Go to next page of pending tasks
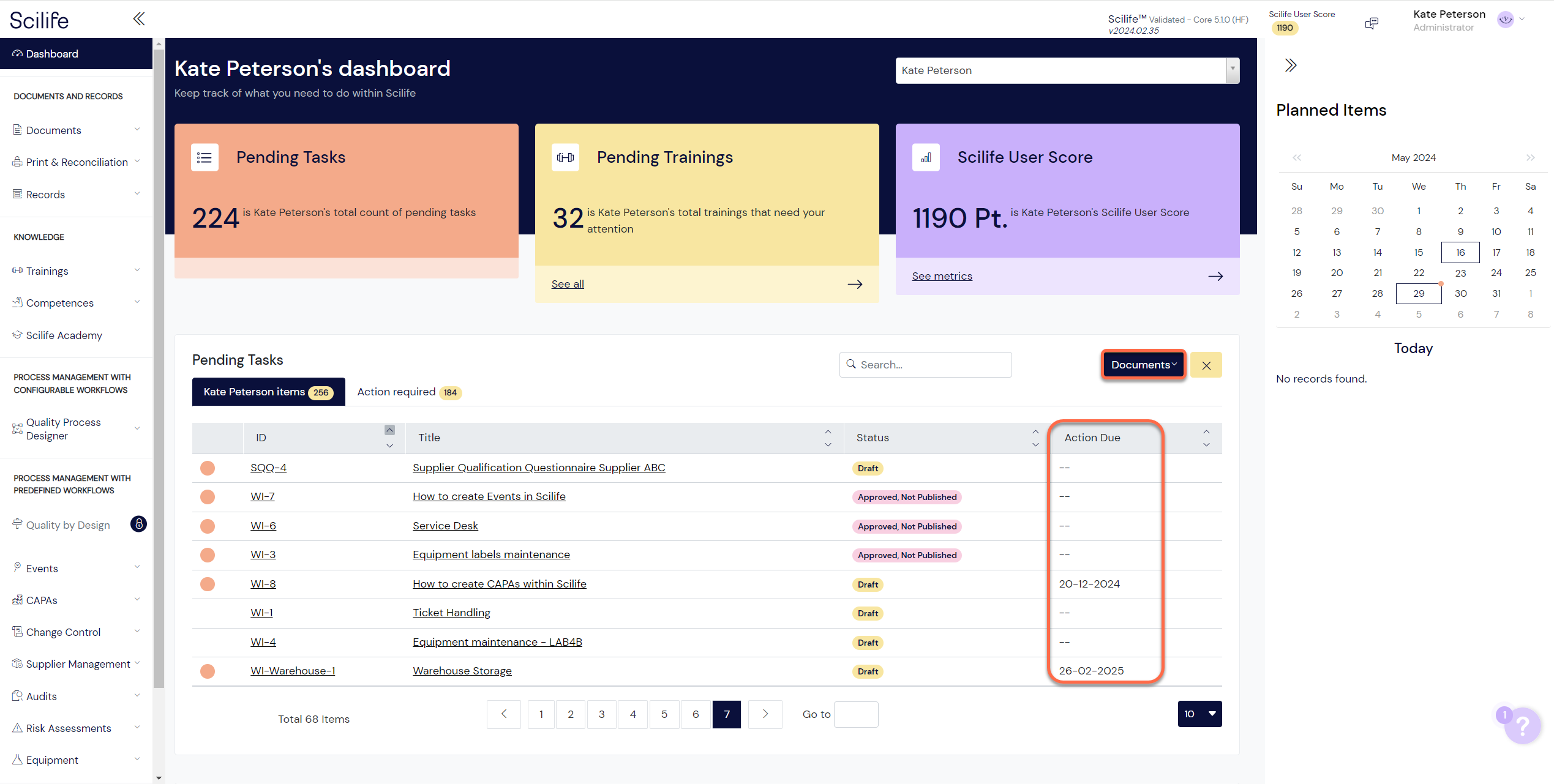 765,714
